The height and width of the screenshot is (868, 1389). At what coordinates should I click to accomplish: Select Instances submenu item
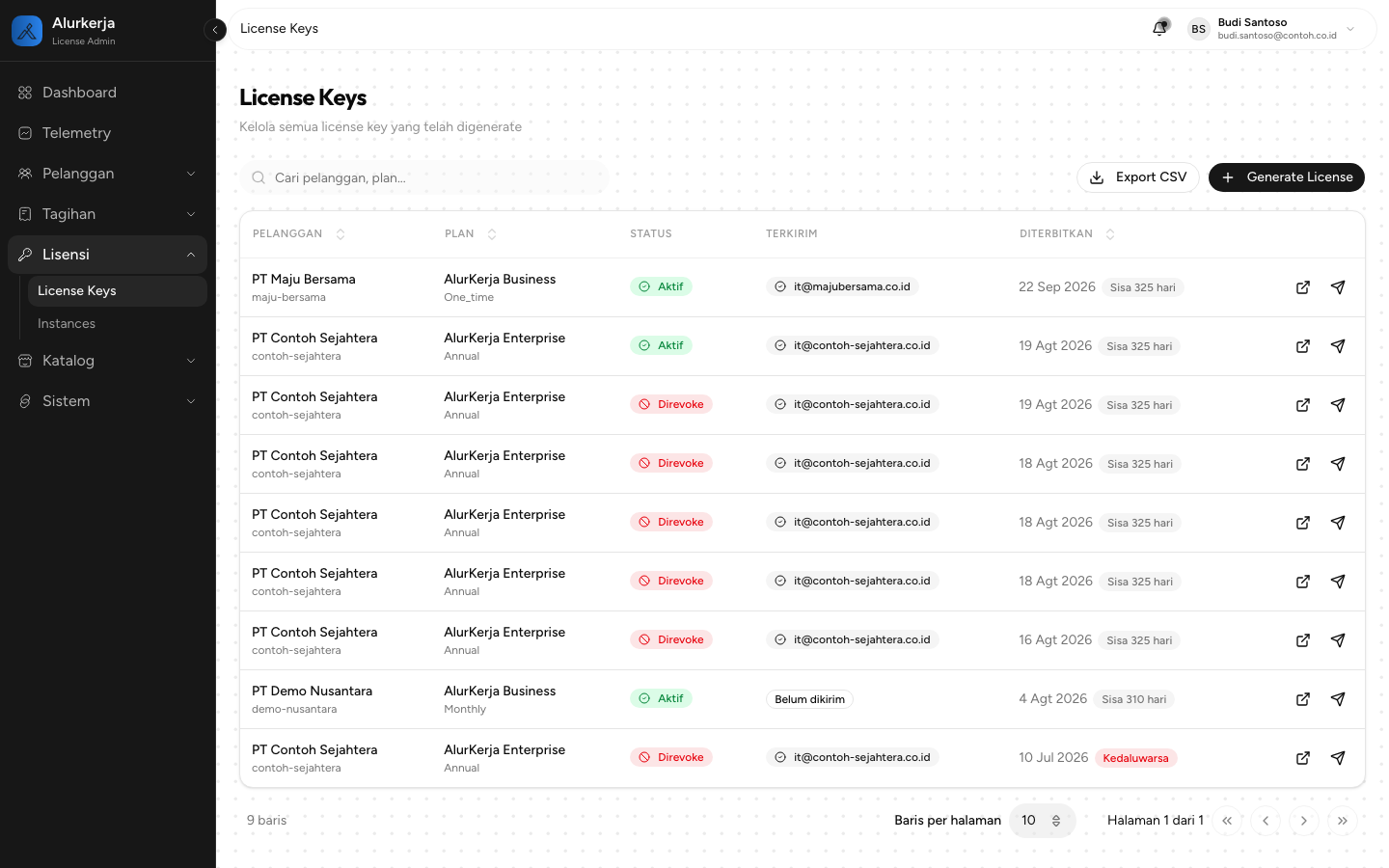[x=117, y=324]
